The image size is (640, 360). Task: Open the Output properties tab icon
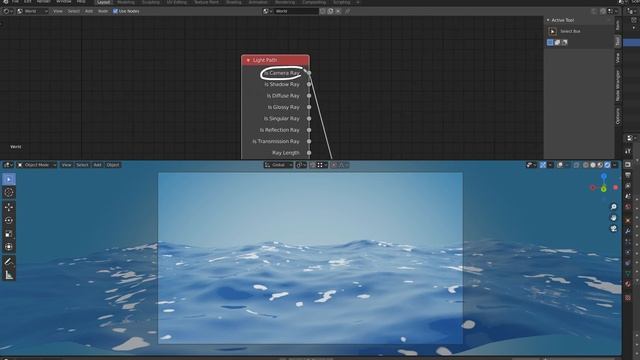pos(628,175)
